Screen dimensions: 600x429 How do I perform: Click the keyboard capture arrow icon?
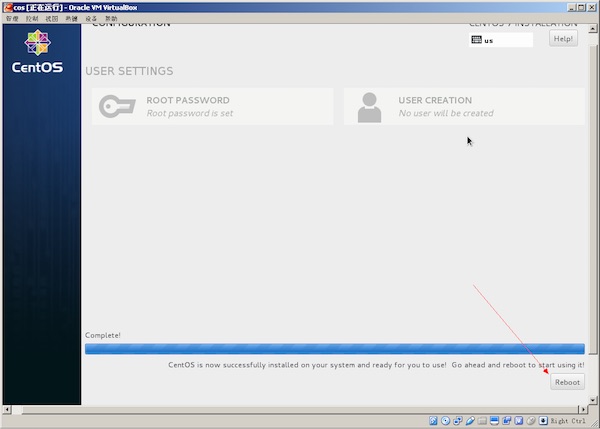pos(543,421)
